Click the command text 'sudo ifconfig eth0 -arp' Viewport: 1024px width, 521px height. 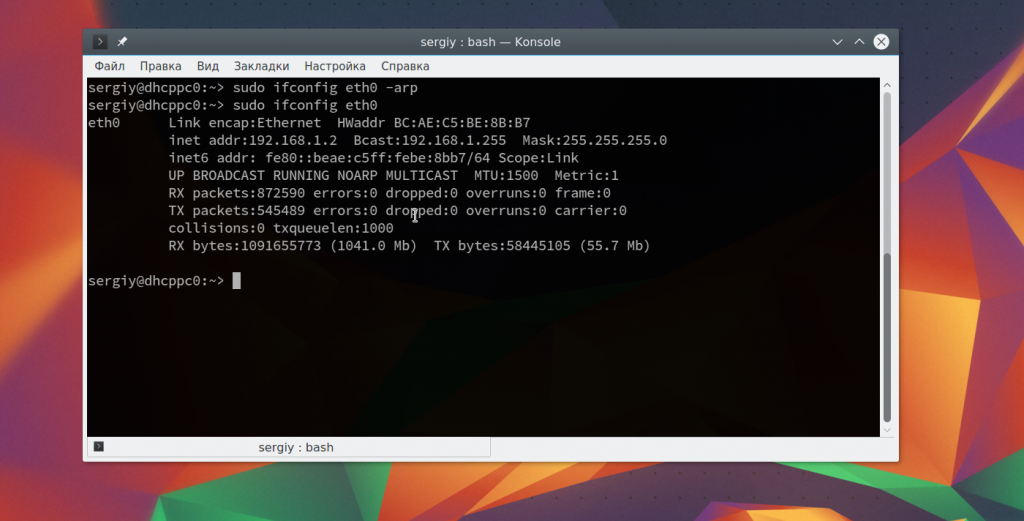325,87
